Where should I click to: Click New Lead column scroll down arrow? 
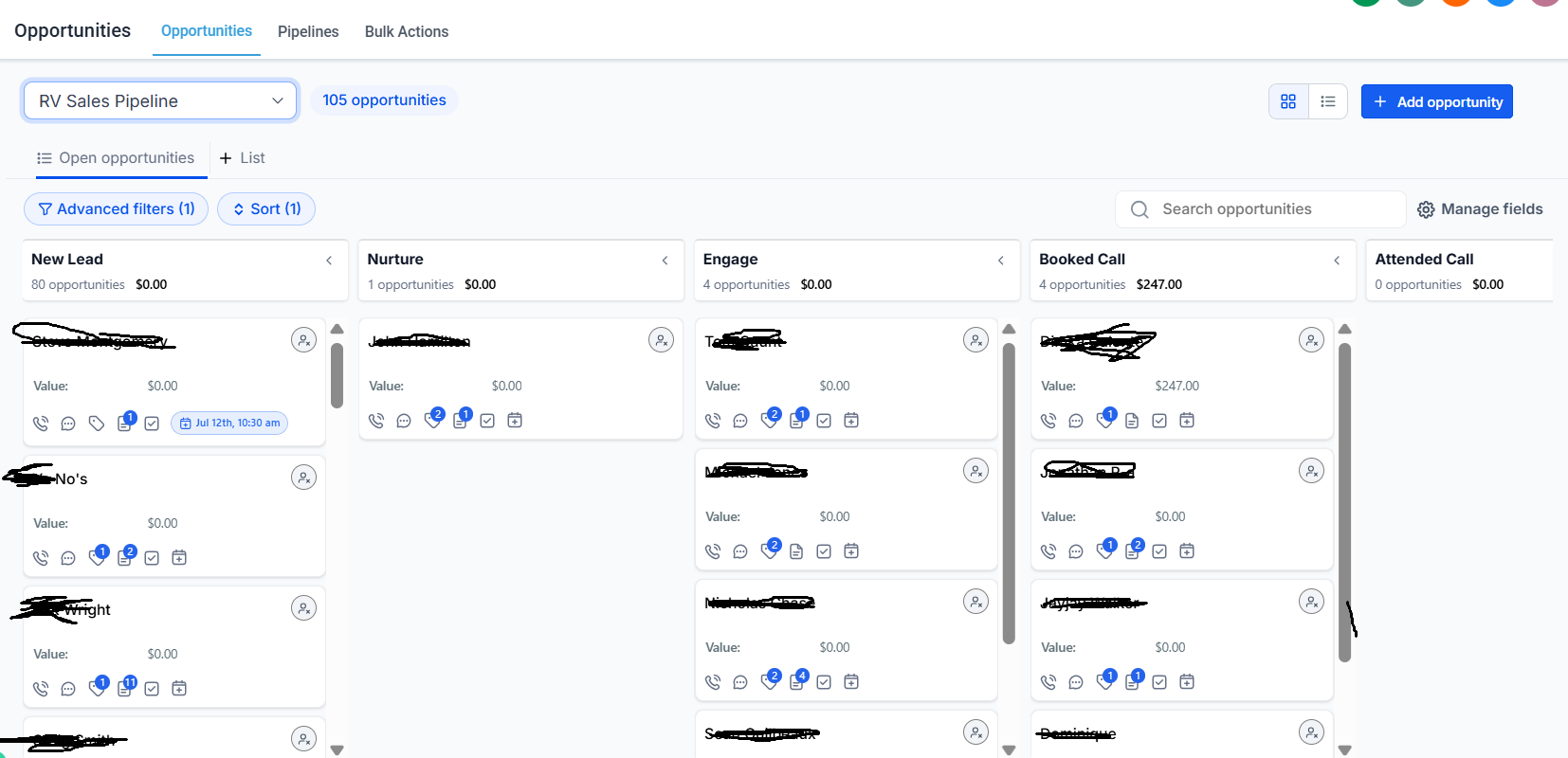click(337, 749)
